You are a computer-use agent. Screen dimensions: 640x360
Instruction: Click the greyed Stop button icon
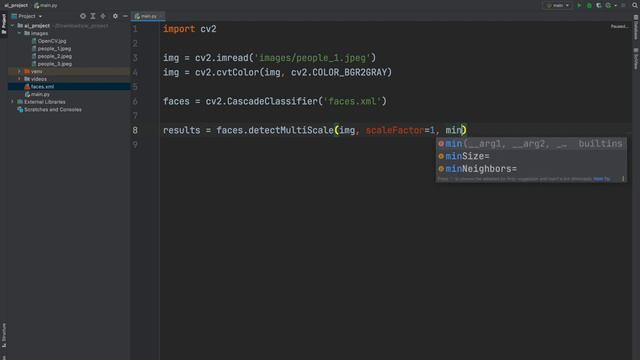coord(623,5)
